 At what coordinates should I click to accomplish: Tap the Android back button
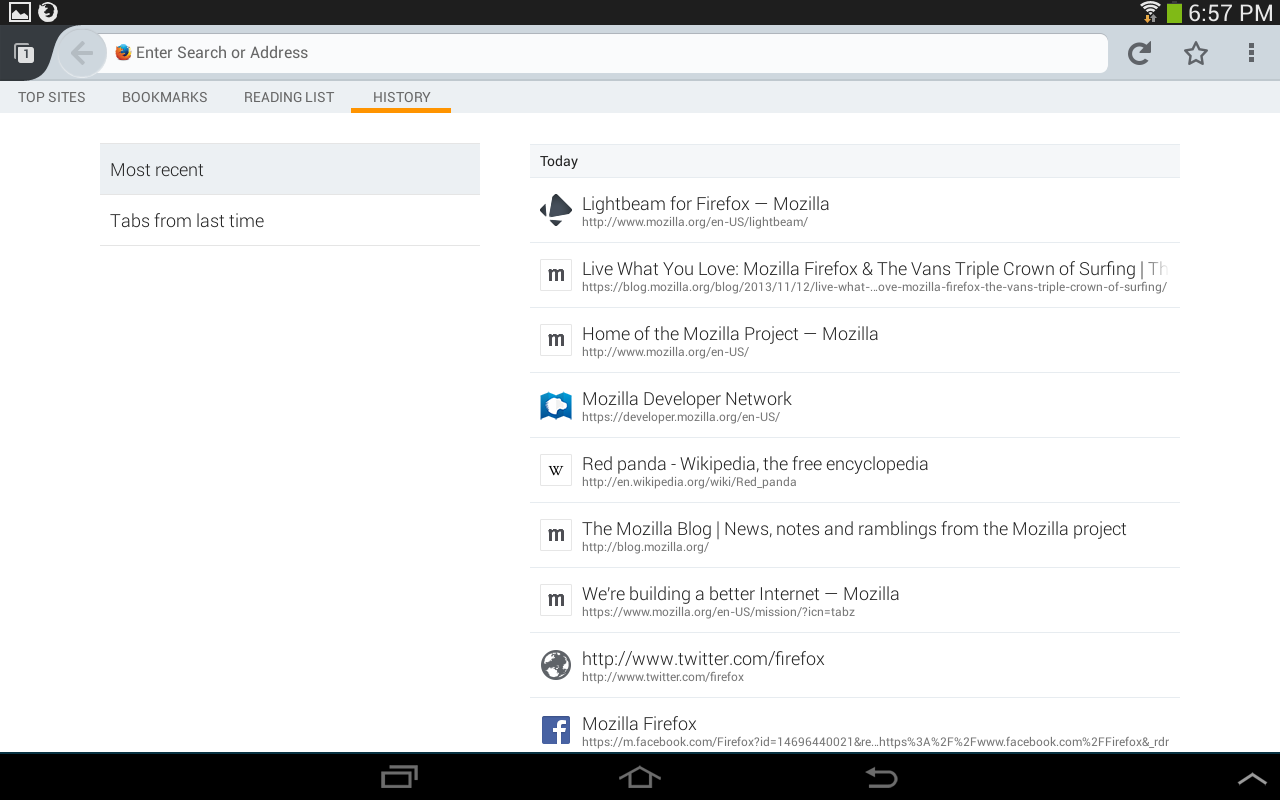[x=881, y=777]
